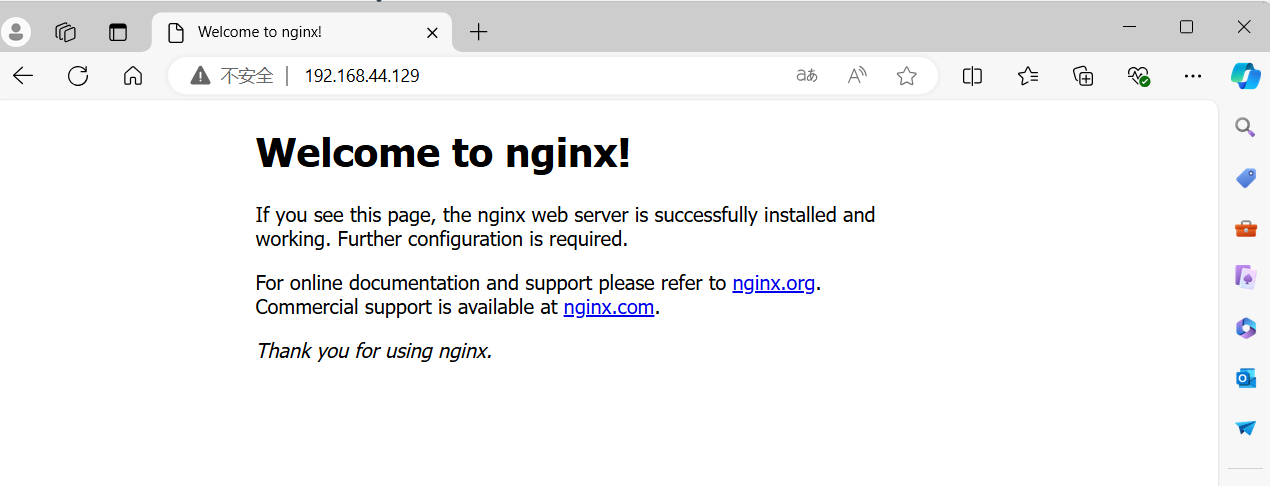This screenshot has height=486, width=1270.
Task: Start Read aloud from address bar
Action: click(x=857, y=76)
